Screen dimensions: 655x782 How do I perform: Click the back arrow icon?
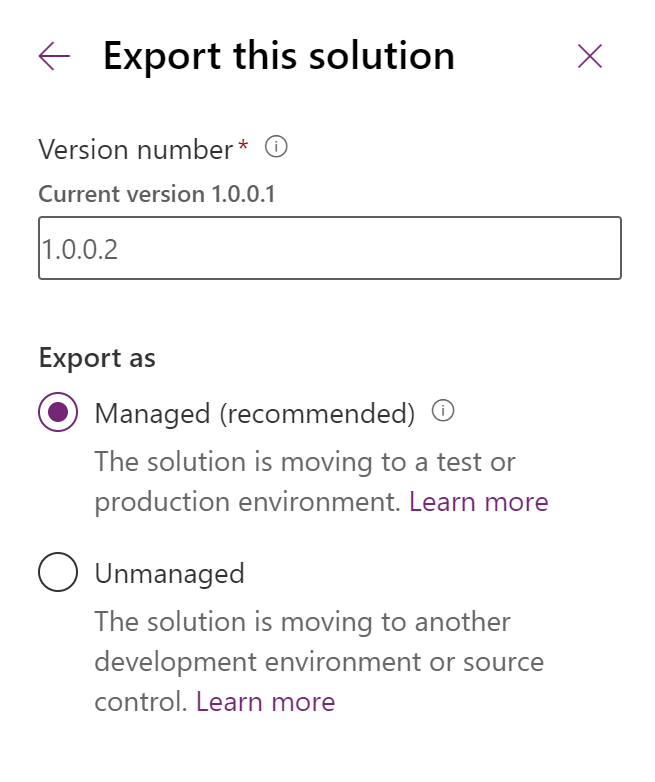54,57
